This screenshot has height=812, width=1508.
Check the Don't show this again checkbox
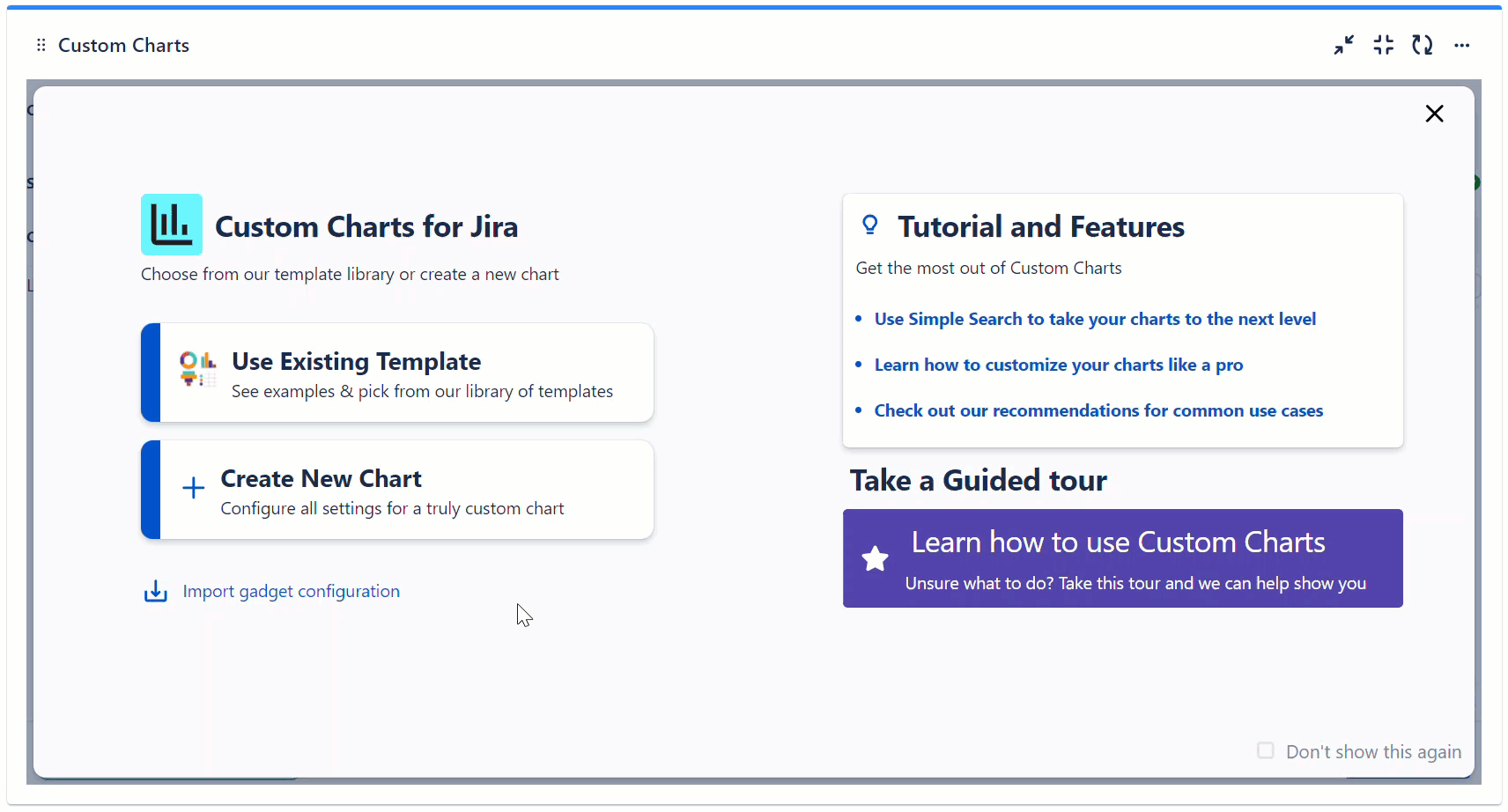(x=1267, y=750)
